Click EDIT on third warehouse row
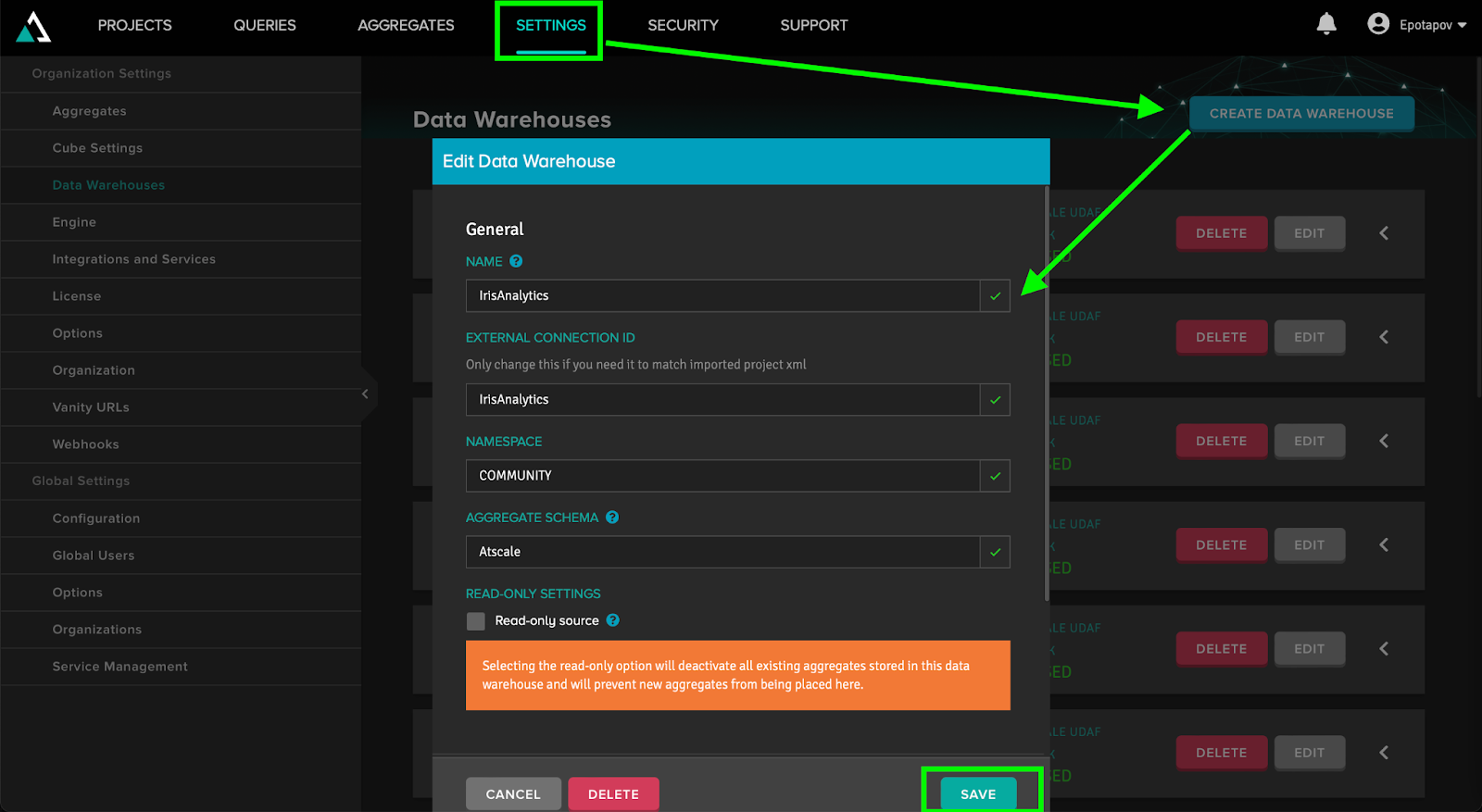Image resolution: width=1482 pixels, height=812 pixels. coord(1310,441)
